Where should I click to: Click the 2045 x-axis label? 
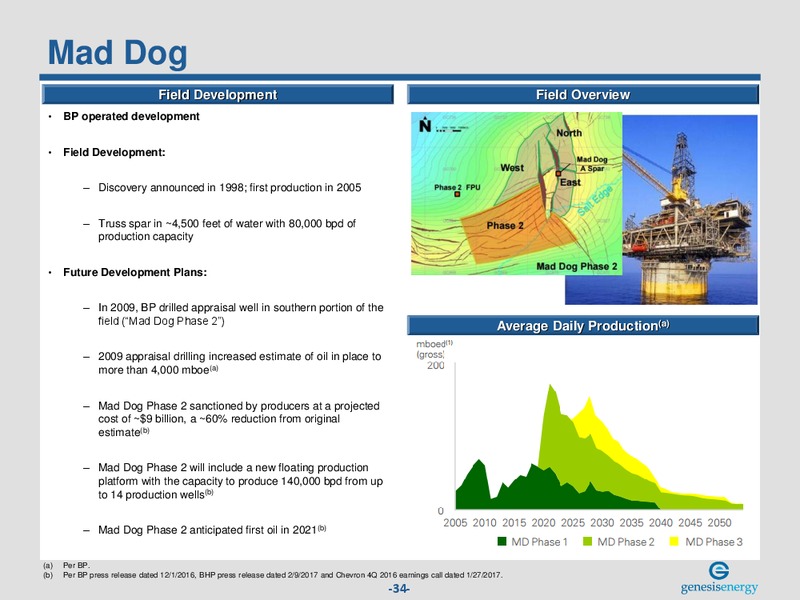click(690, 523)
